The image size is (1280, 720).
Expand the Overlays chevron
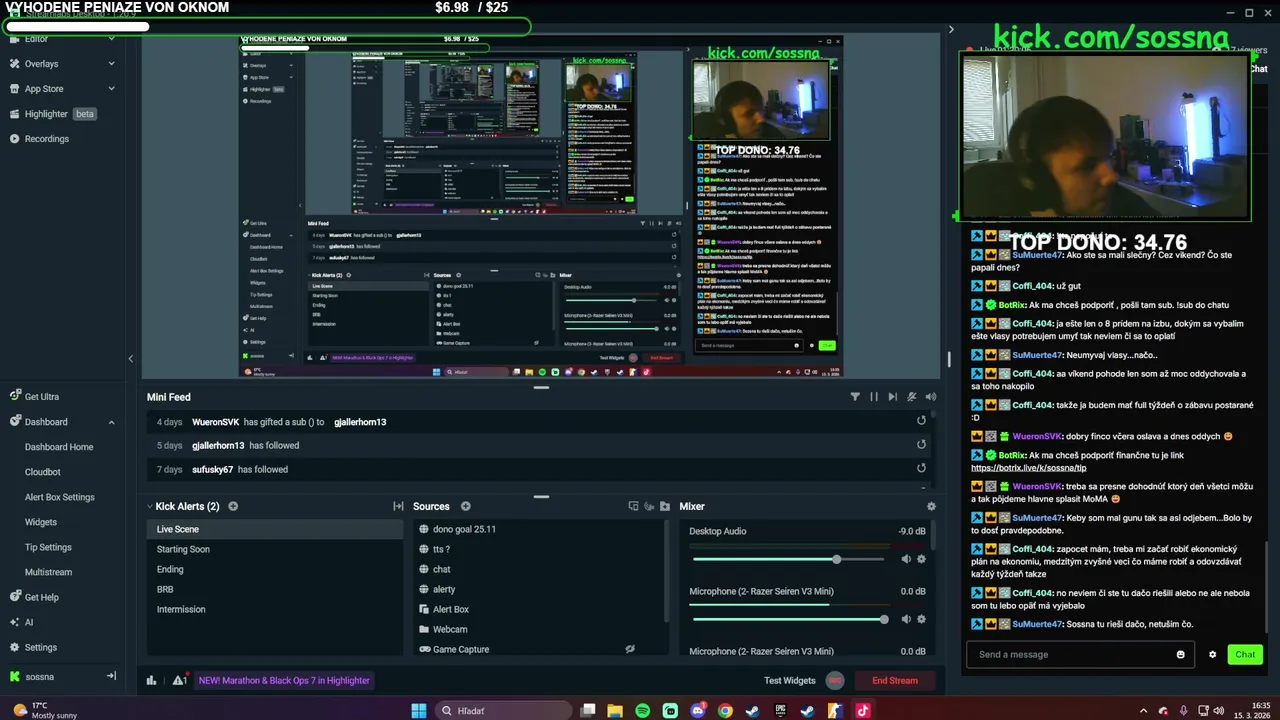tap(111, 64)
